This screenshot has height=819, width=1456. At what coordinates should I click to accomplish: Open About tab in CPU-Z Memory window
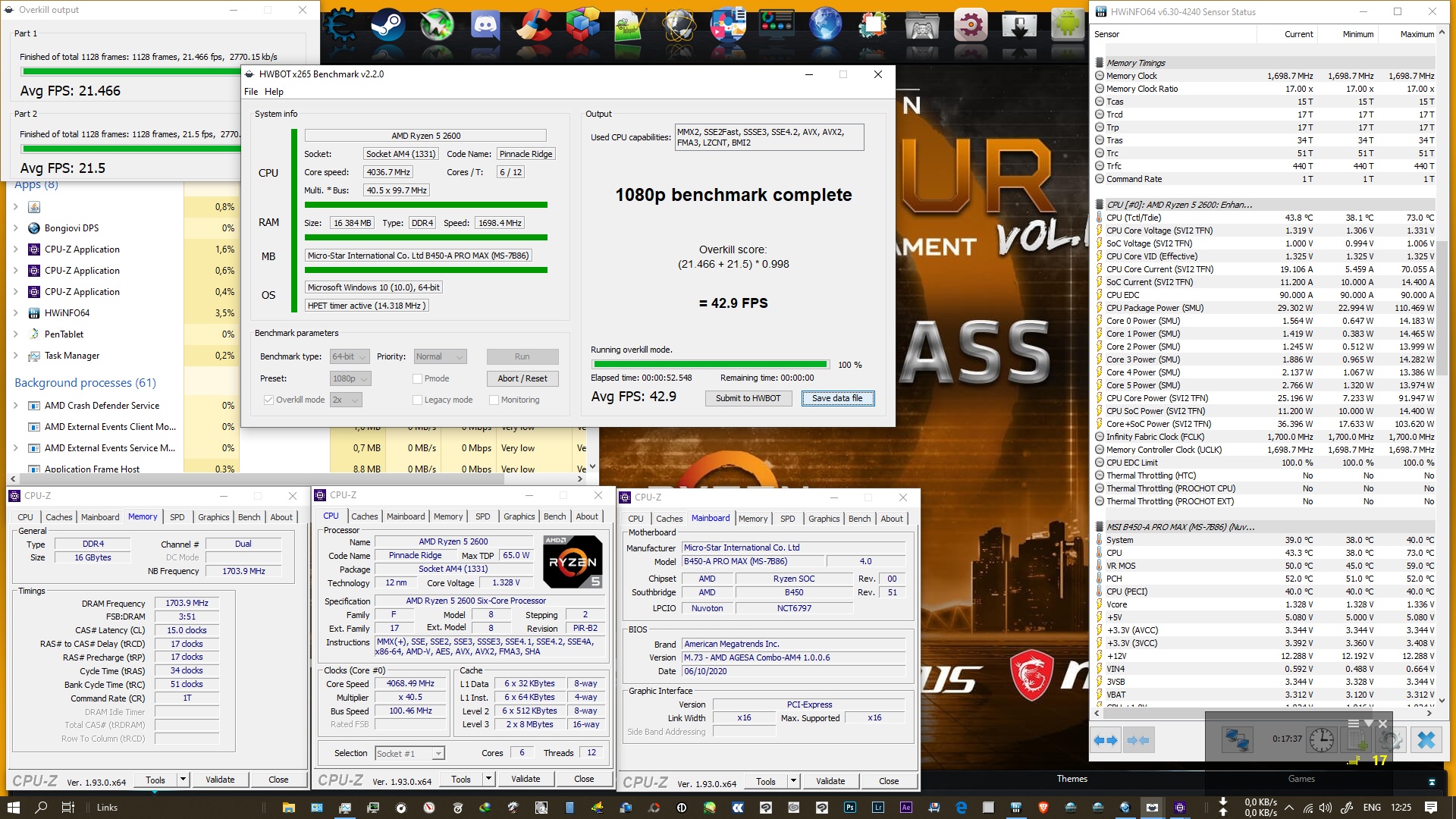coord(281,517)
